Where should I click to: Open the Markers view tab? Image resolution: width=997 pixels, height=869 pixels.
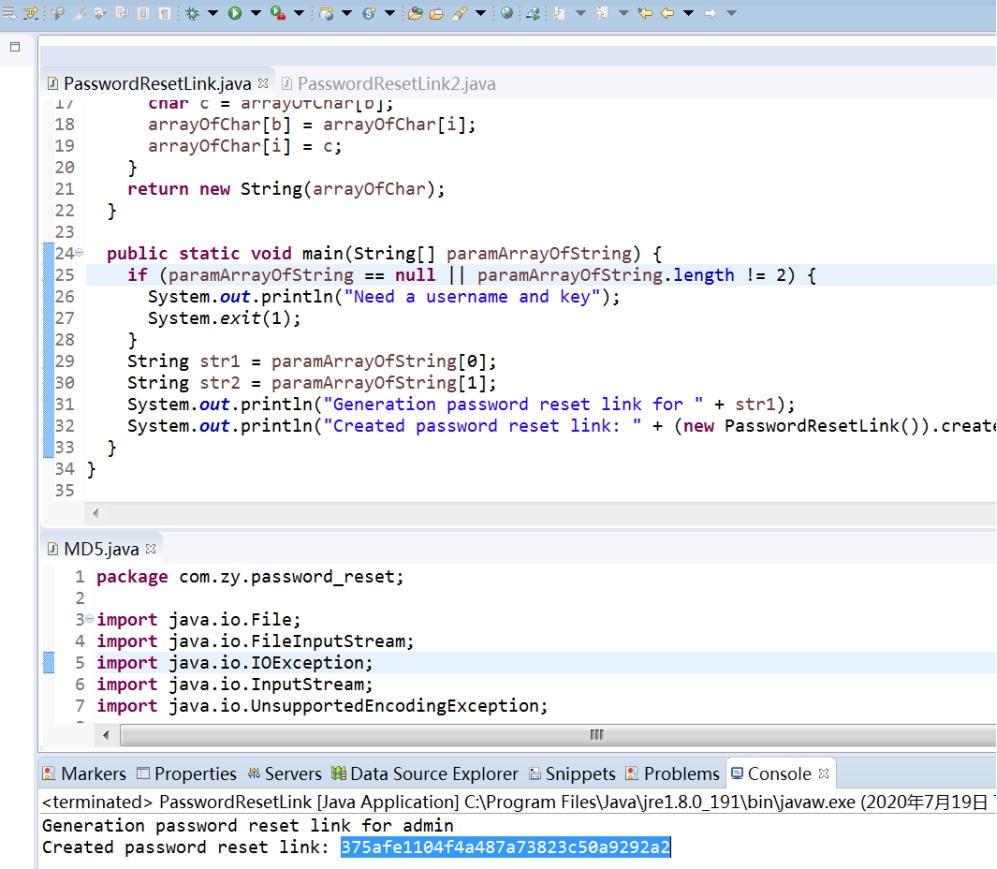84,774
